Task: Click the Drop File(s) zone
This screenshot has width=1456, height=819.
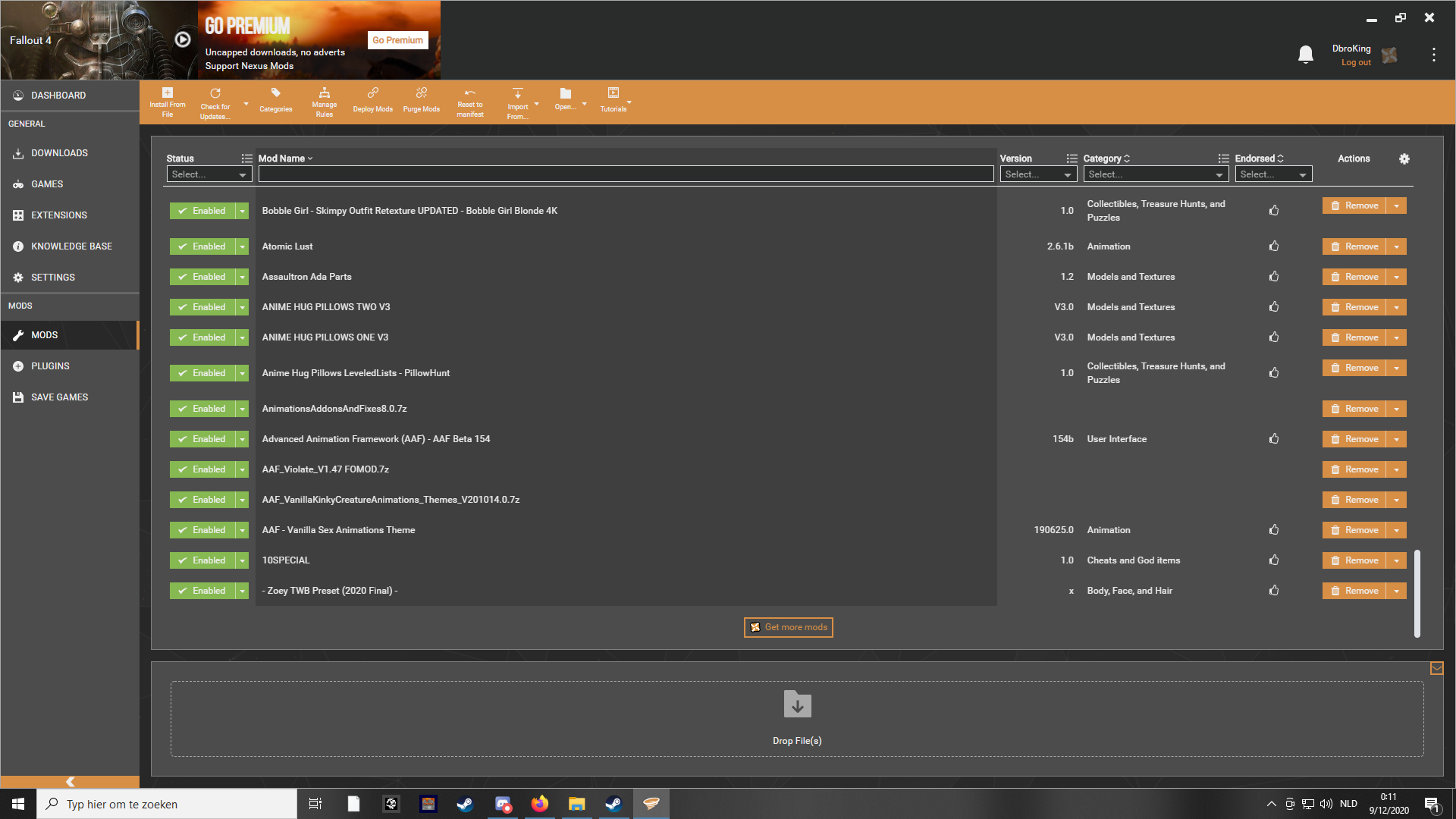Action: 797,719
